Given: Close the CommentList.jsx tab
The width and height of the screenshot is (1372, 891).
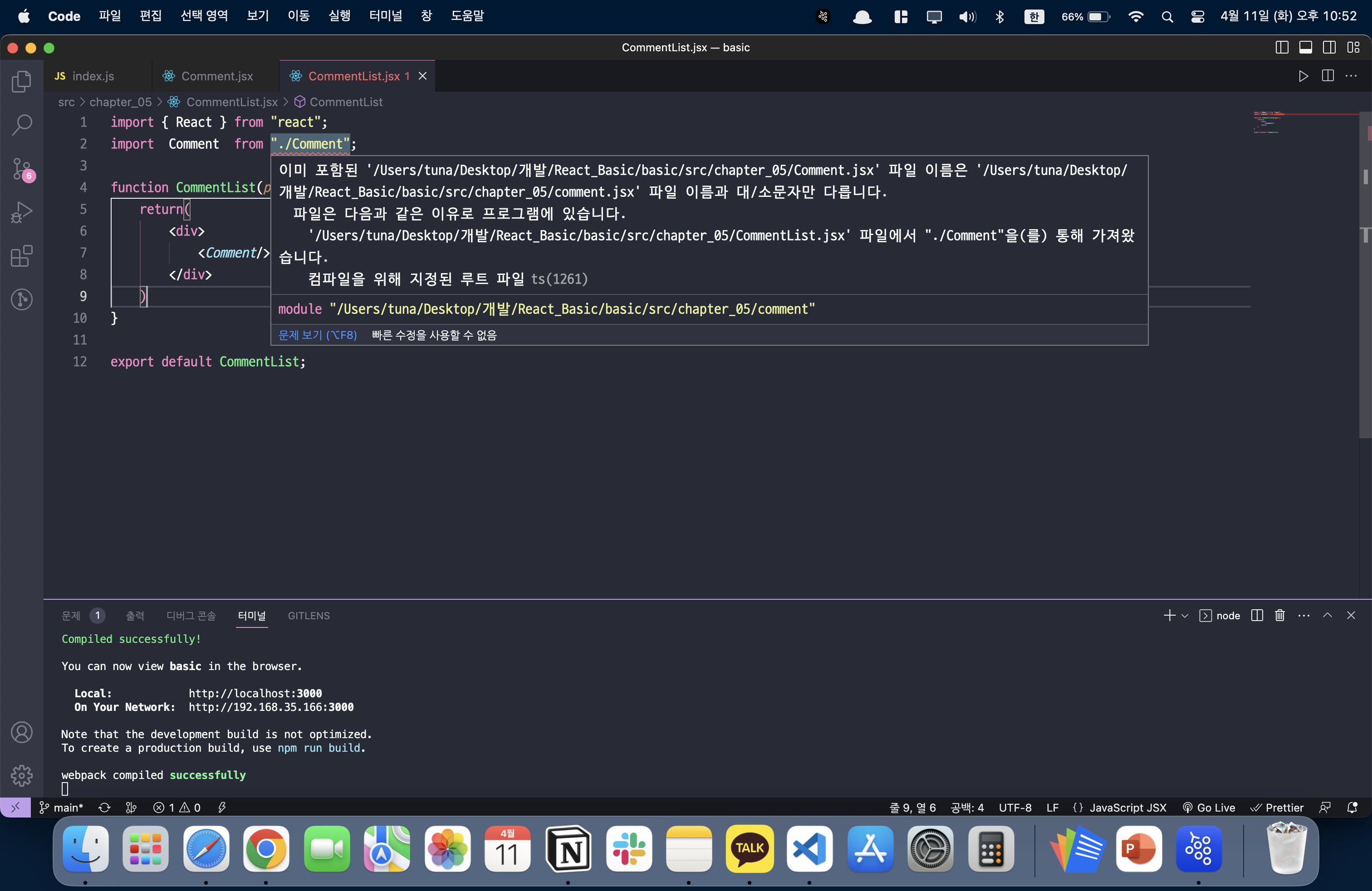Looking at the screenshot, I should coord(422,76).
